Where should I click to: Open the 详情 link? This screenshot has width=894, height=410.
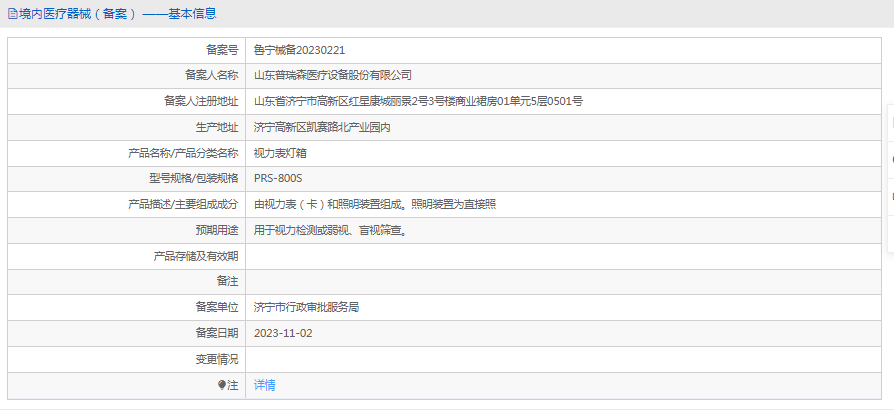click(265, 385)
